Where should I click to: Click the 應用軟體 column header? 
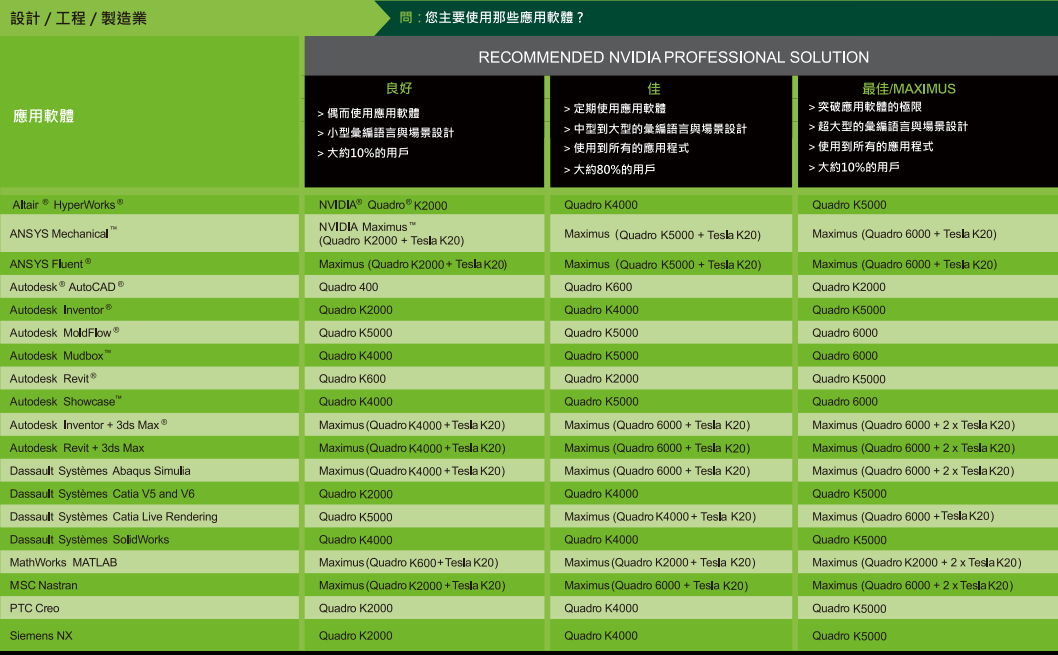pos(43,116)
